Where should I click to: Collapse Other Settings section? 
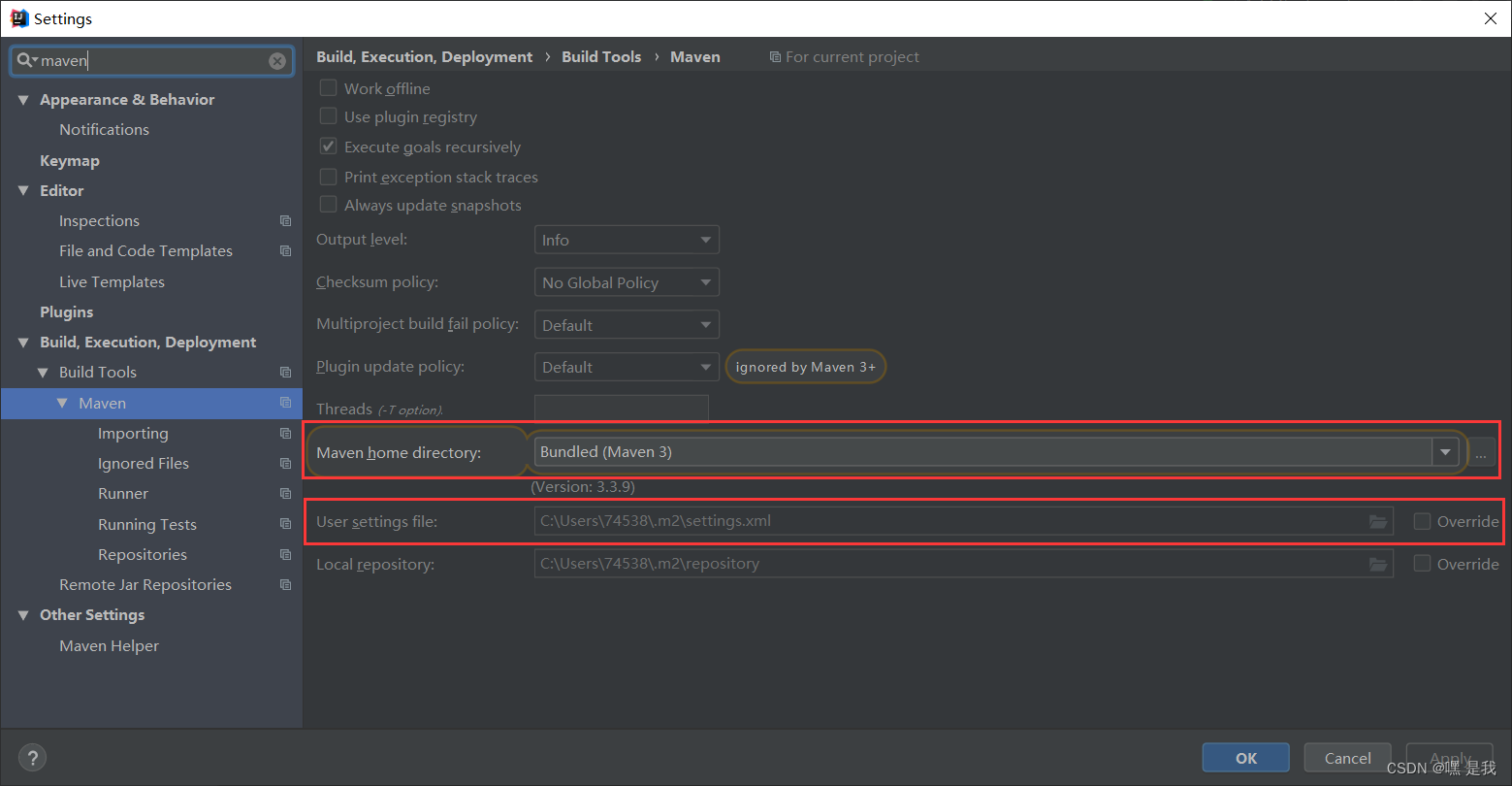pyautogui.click(x=23, y=614)
